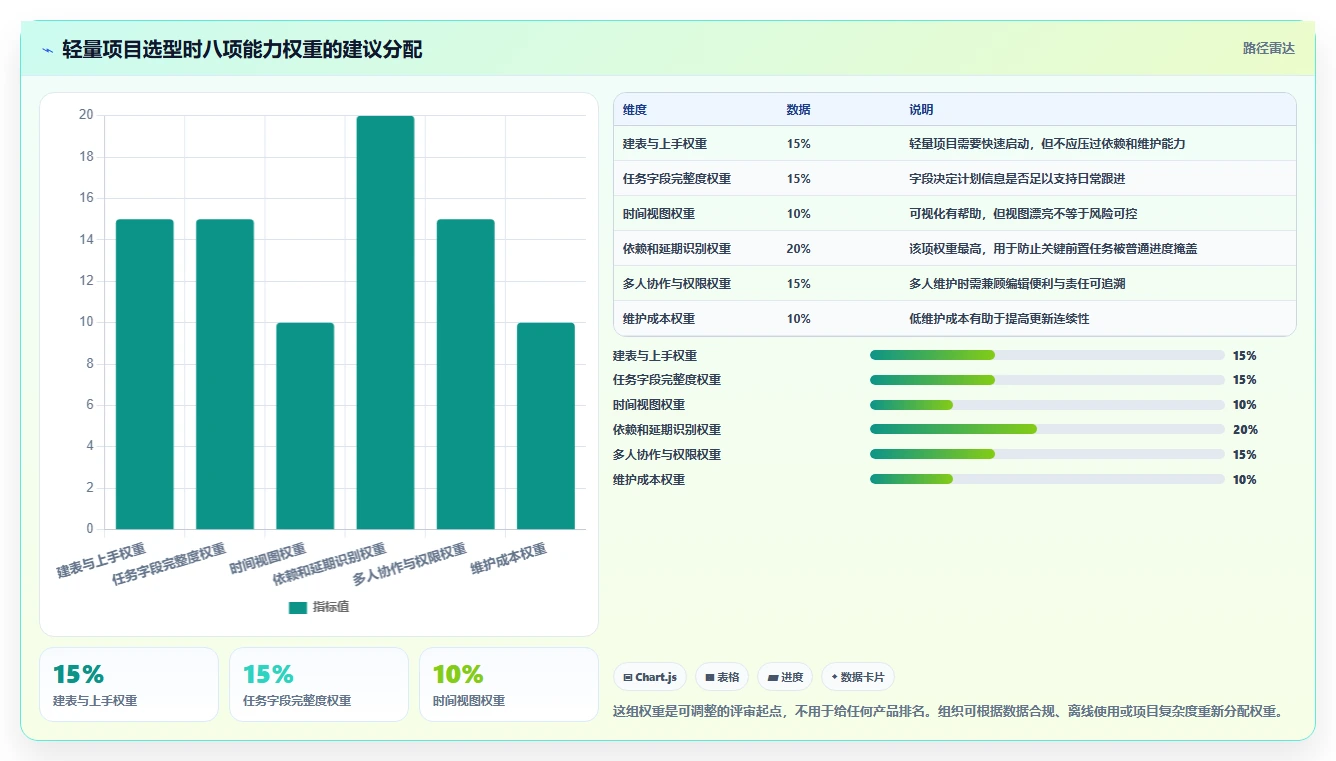Click 低维护成本有助于提高更新连续性 description
Image resolution: width=1336 pixels, height=761 pixels.
coord(999,319)
